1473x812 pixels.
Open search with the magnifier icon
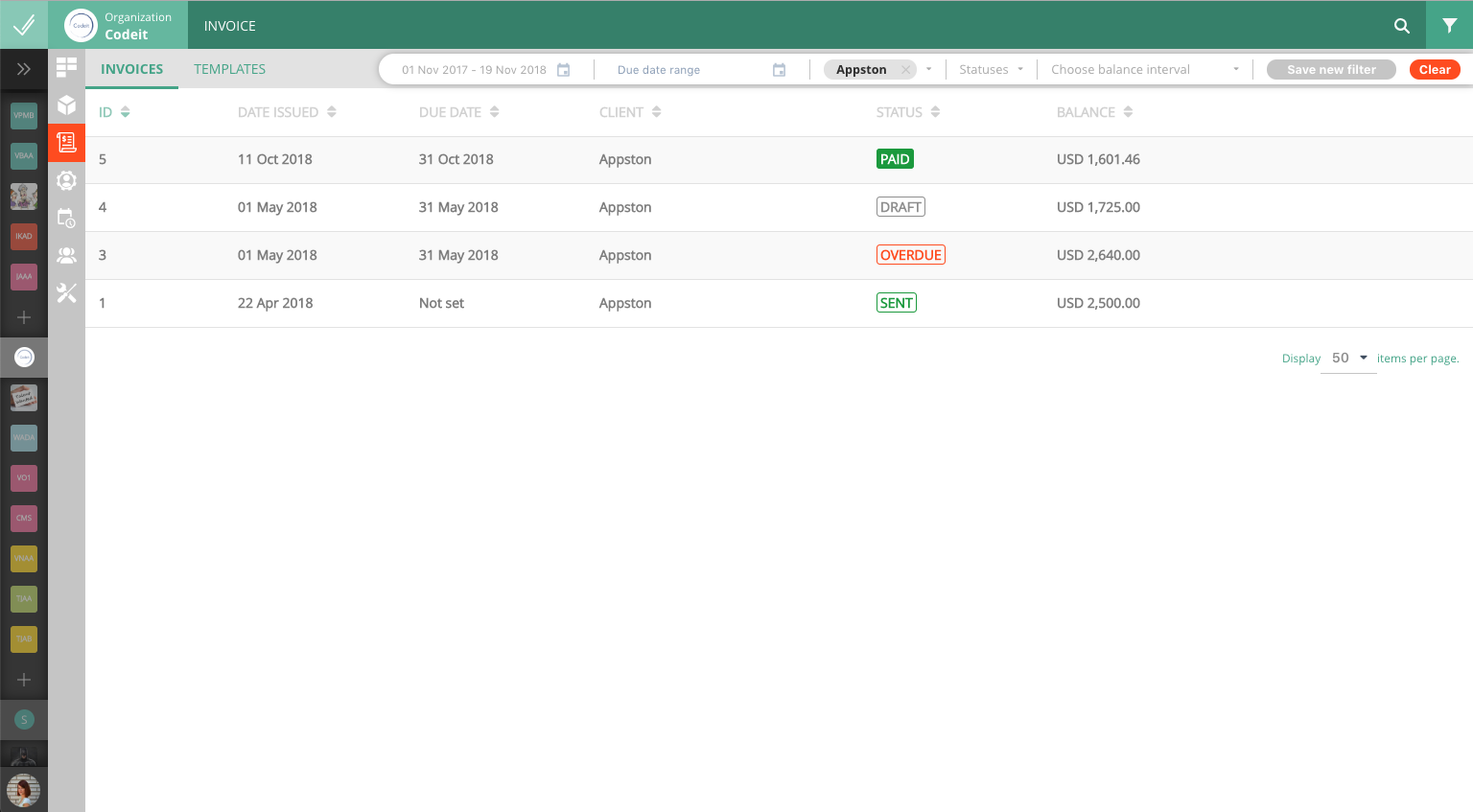[x=1401, y=26]
